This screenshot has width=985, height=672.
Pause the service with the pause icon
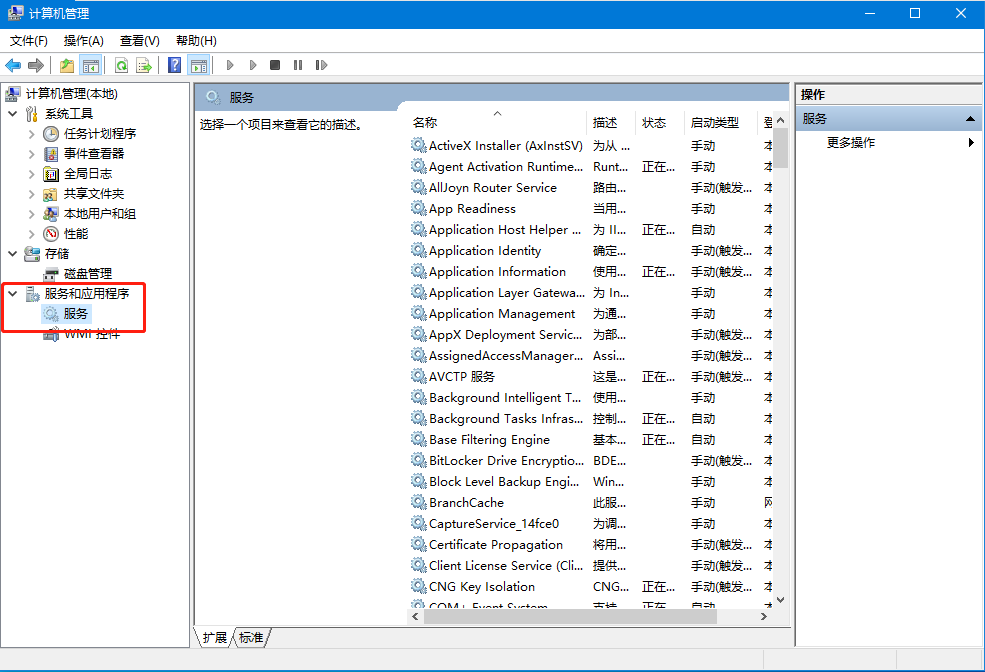[x=296, y=64]
